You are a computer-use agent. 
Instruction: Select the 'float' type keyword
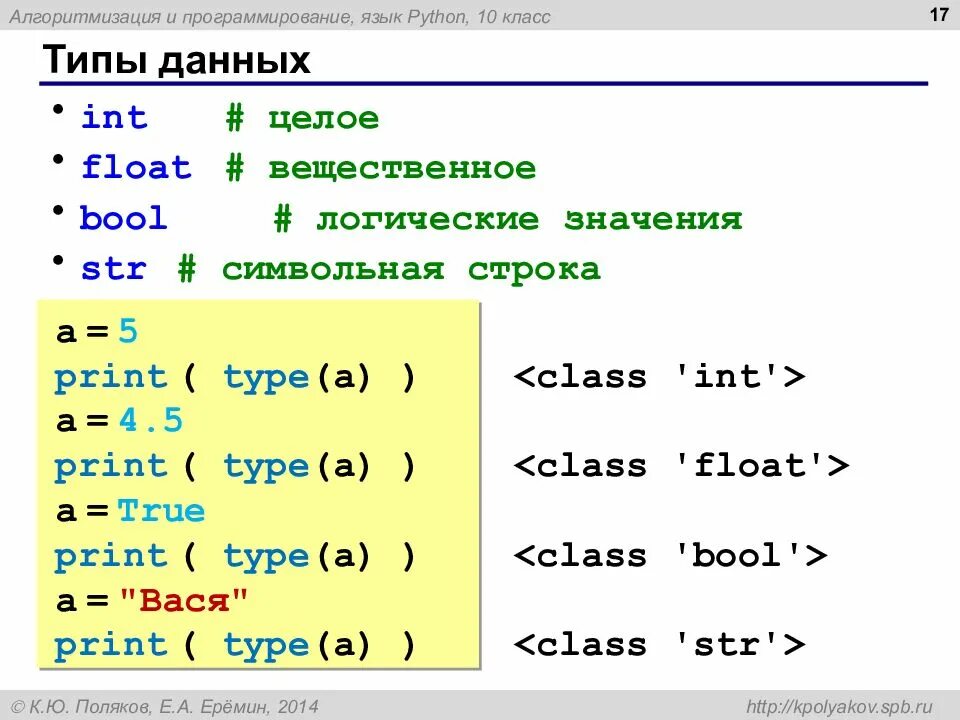(x=137, y=167)
